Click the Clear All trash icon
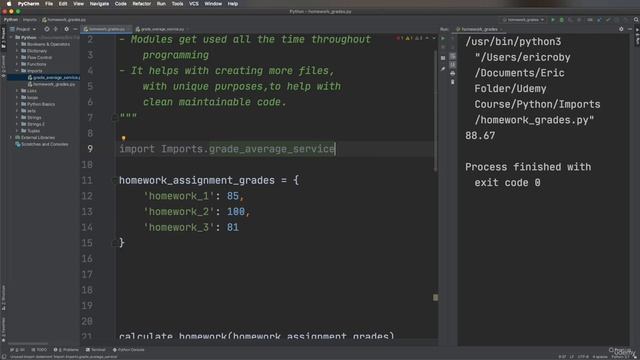640x360 pixels. (x=453, y=82)
